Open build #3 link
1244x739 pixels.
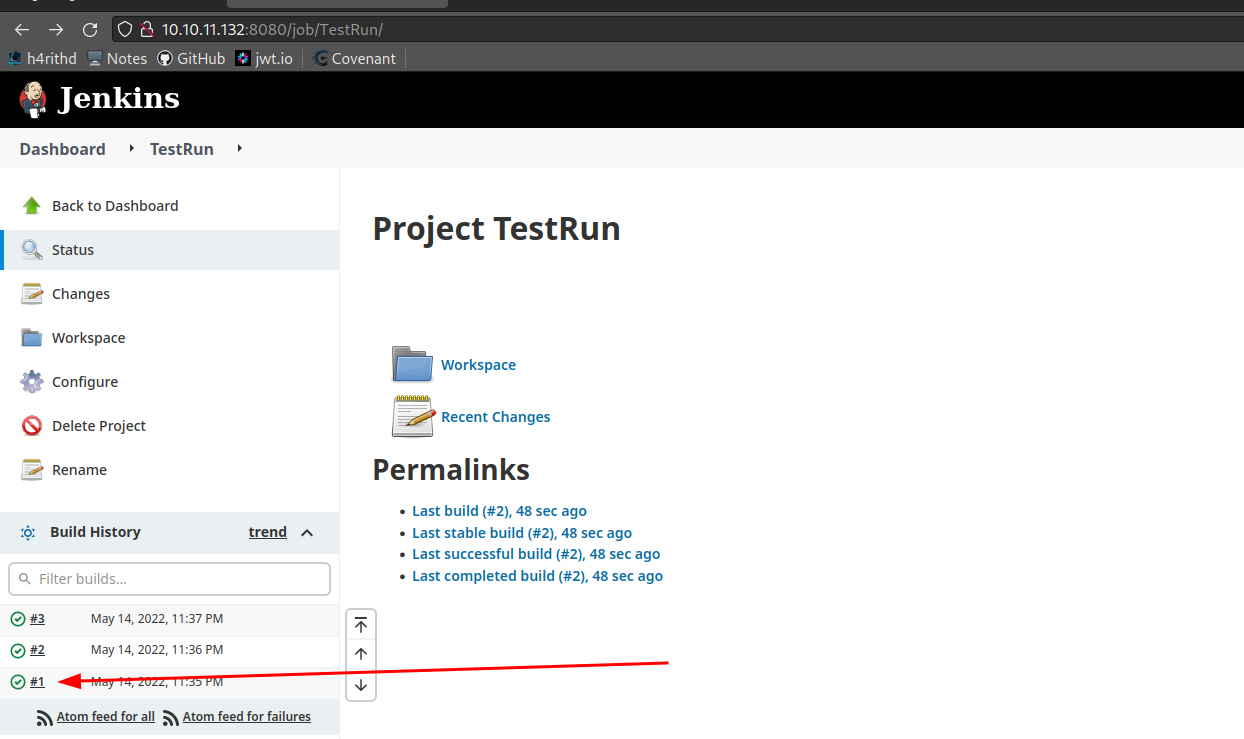click(37, 619)
